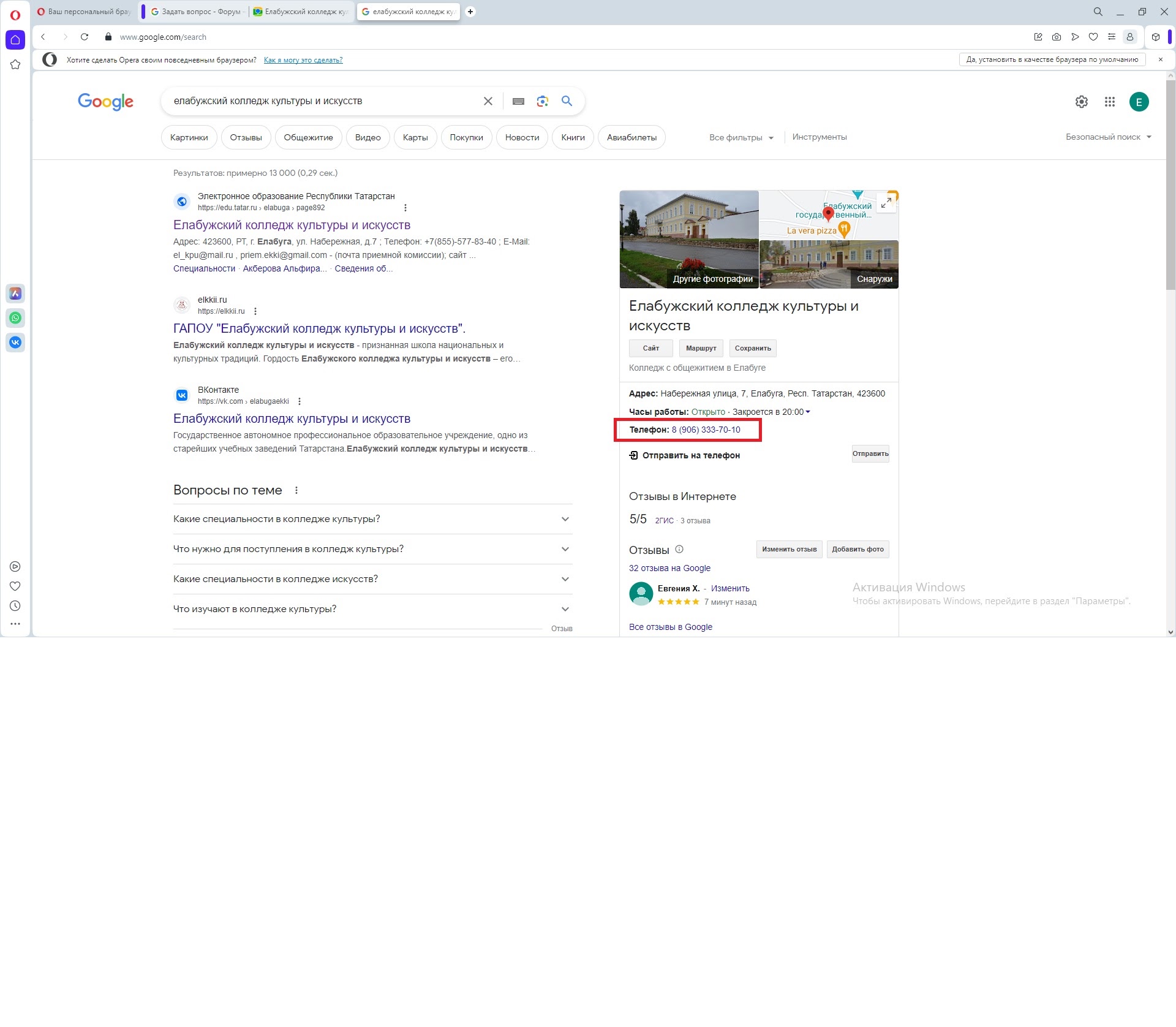
Task: Click 'Изменить отзыв' button
Action: tap(790, 549)
